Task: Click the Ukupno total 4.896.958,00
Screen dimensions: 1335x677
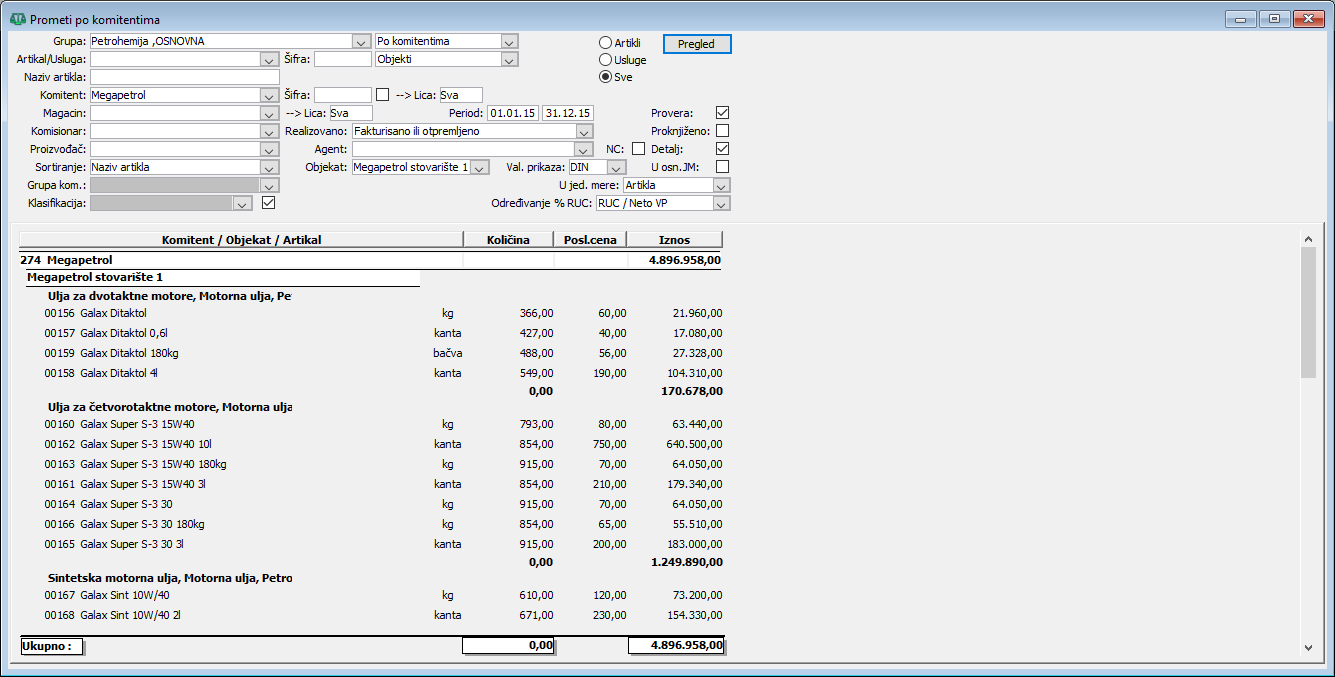Action: click(x=676, y=646)
